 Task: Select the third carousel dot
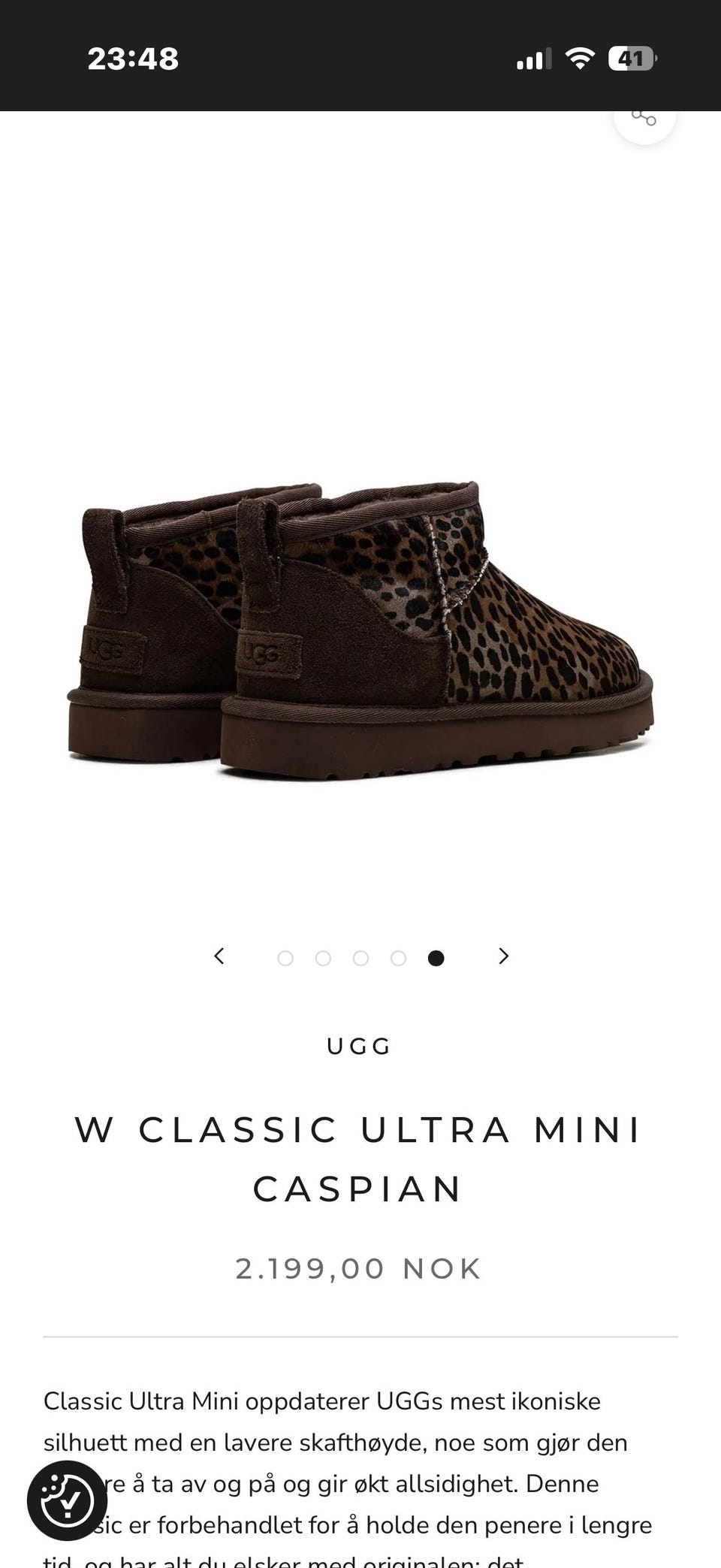click(x=360, y=958)
